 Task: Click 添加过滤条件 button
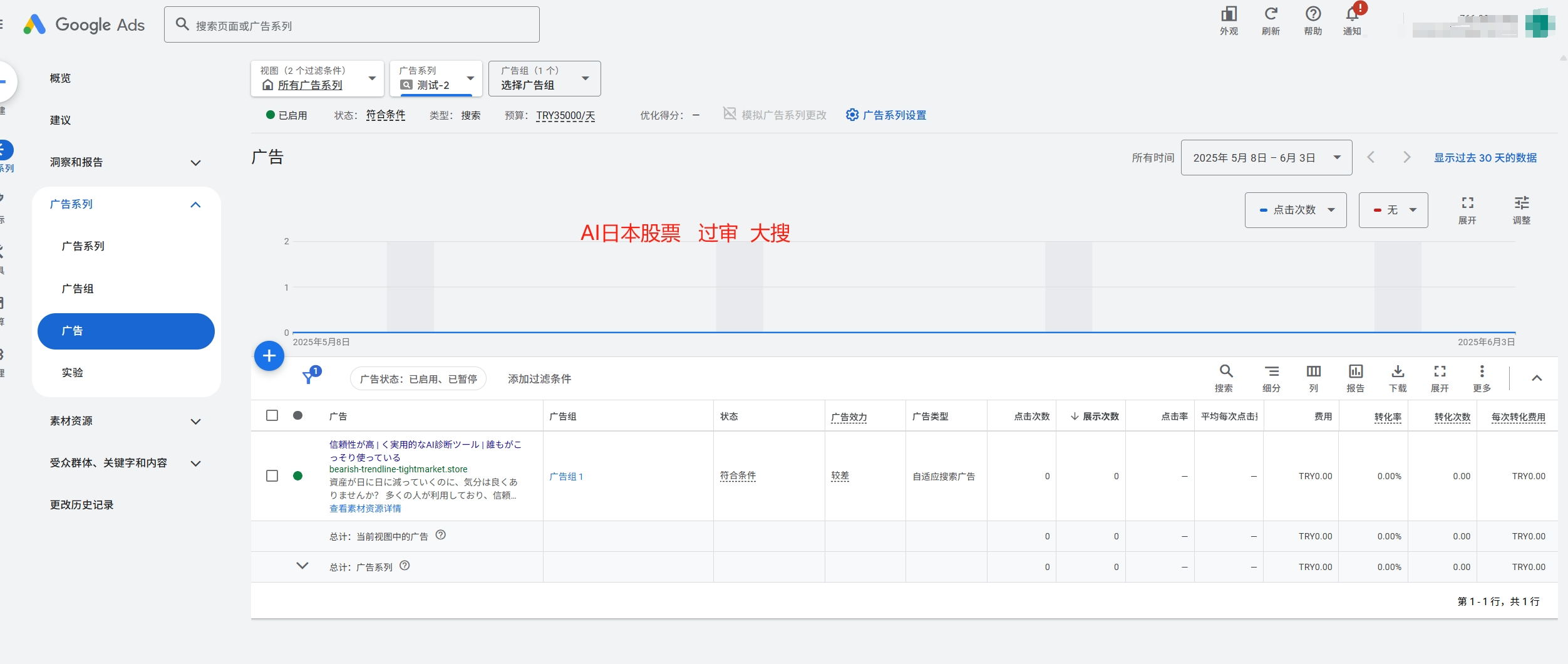pos(539,378)
